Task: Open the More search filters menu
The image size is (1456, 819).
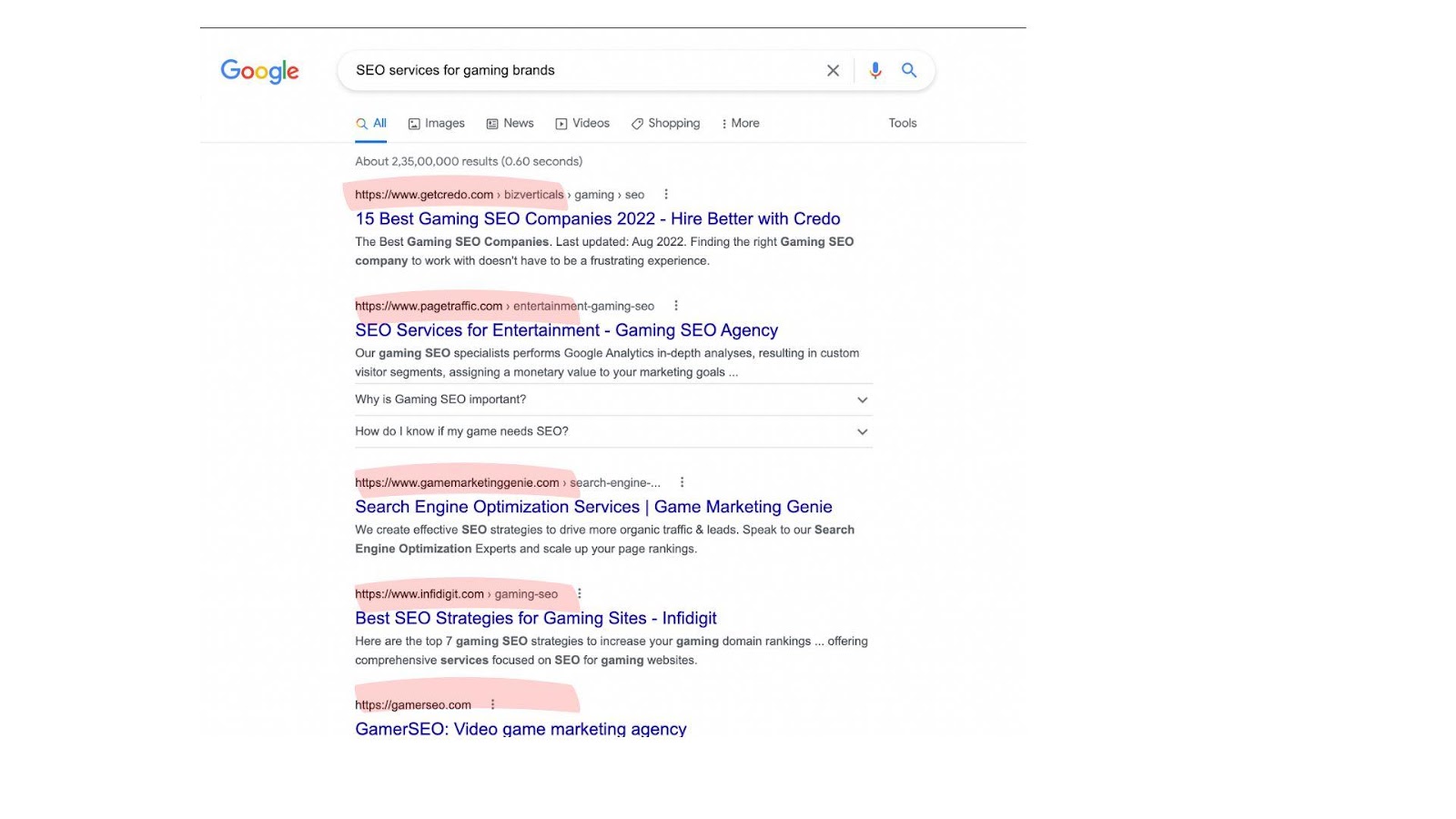Action: [x=741, y=124]
